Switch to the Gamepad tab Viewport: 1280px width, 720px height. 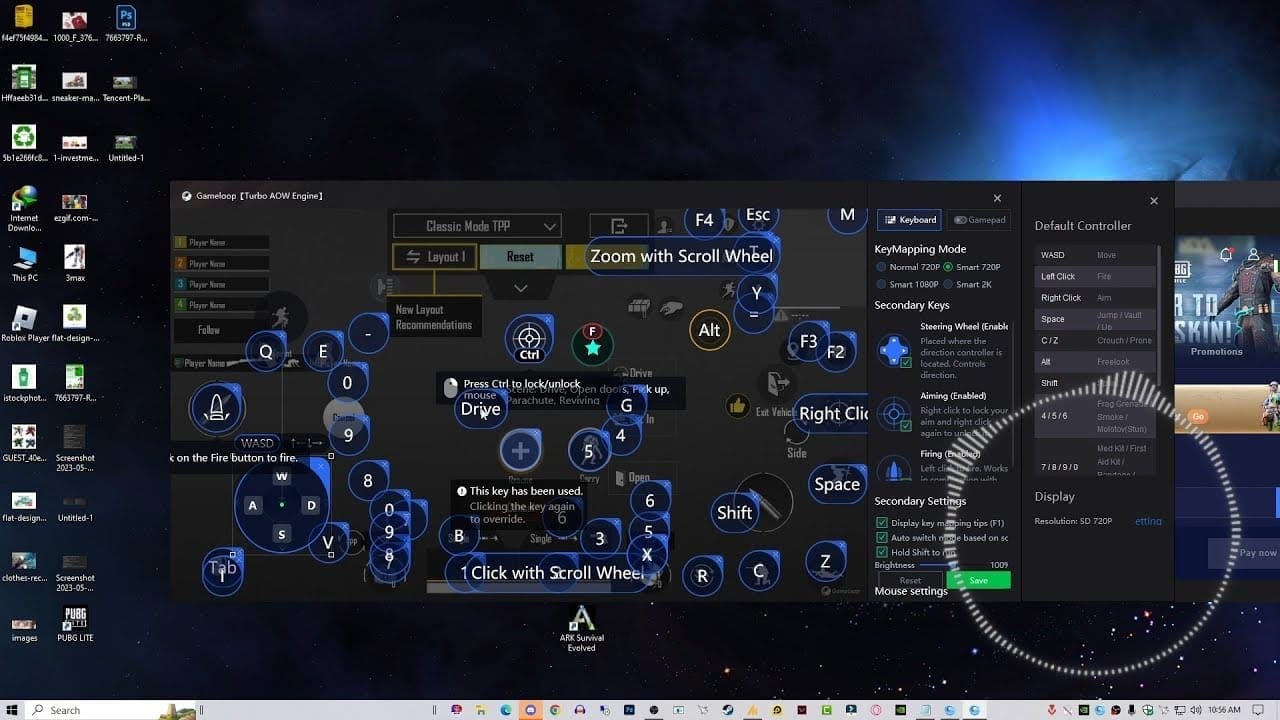(x=979, y=220)
